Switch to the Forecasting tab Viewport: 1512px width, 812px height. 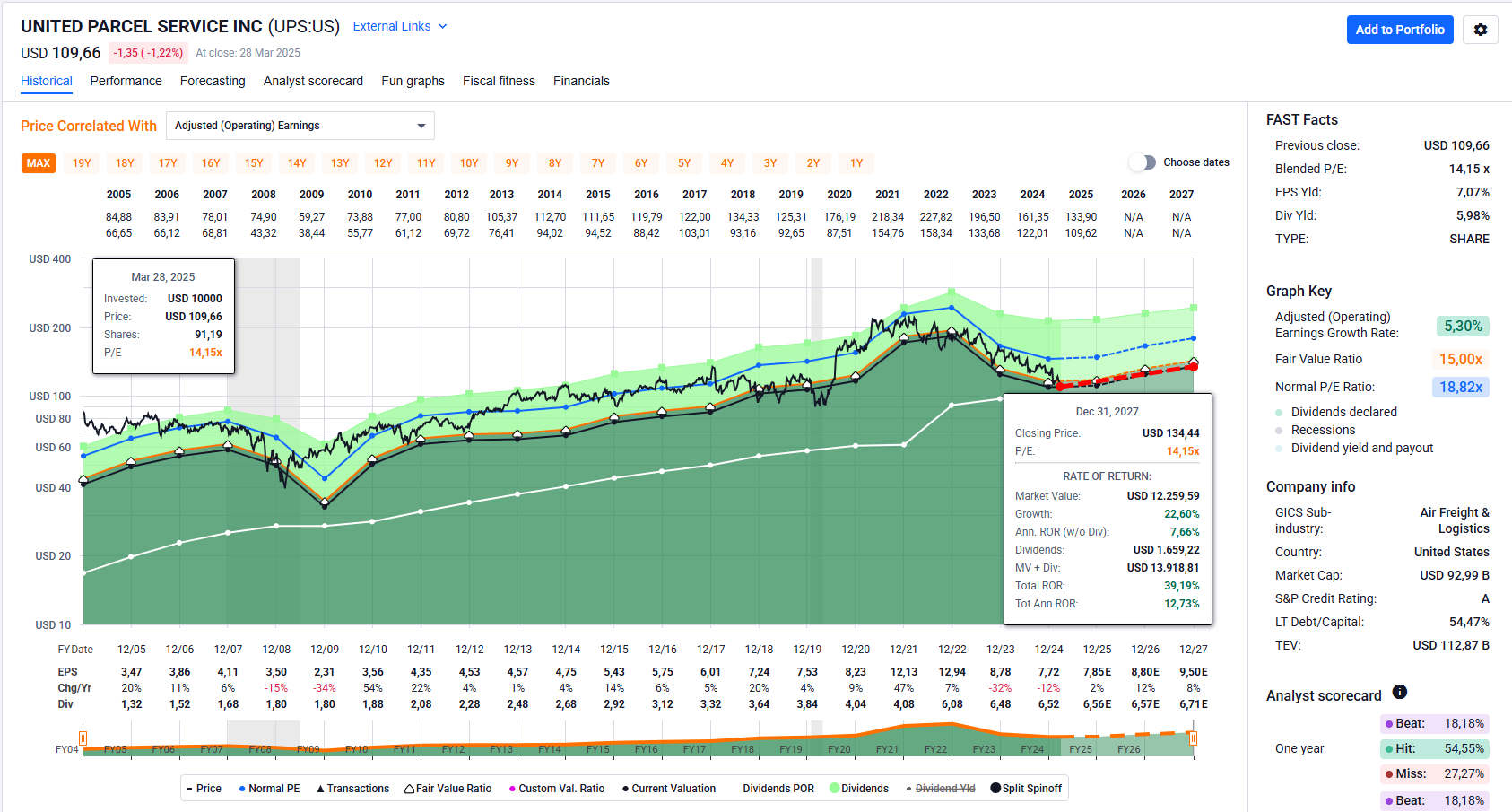(x=213, y=81)
